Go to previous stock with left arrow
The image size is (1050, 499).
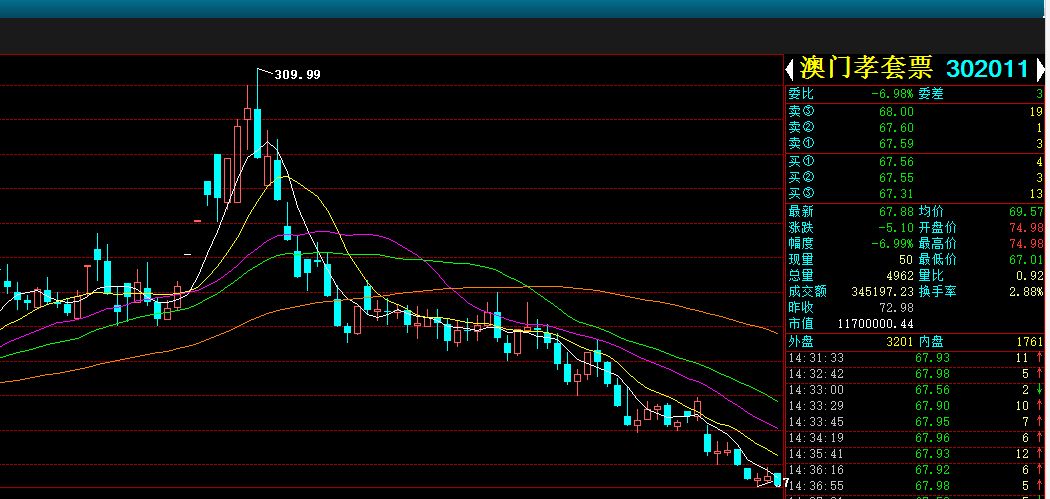[x=790, y=69]
